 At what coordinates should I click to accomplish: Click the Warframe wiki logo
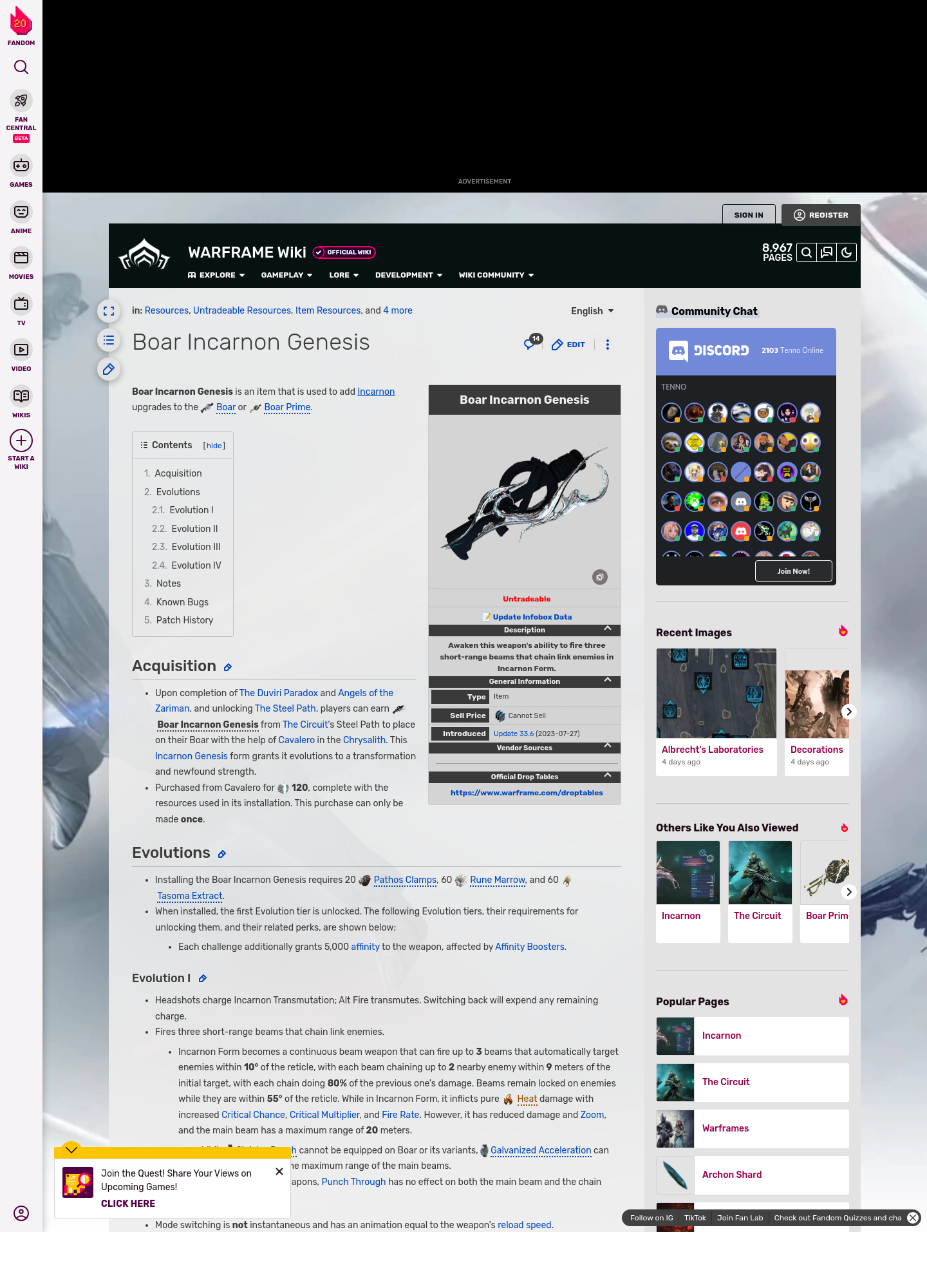(144, 255)
